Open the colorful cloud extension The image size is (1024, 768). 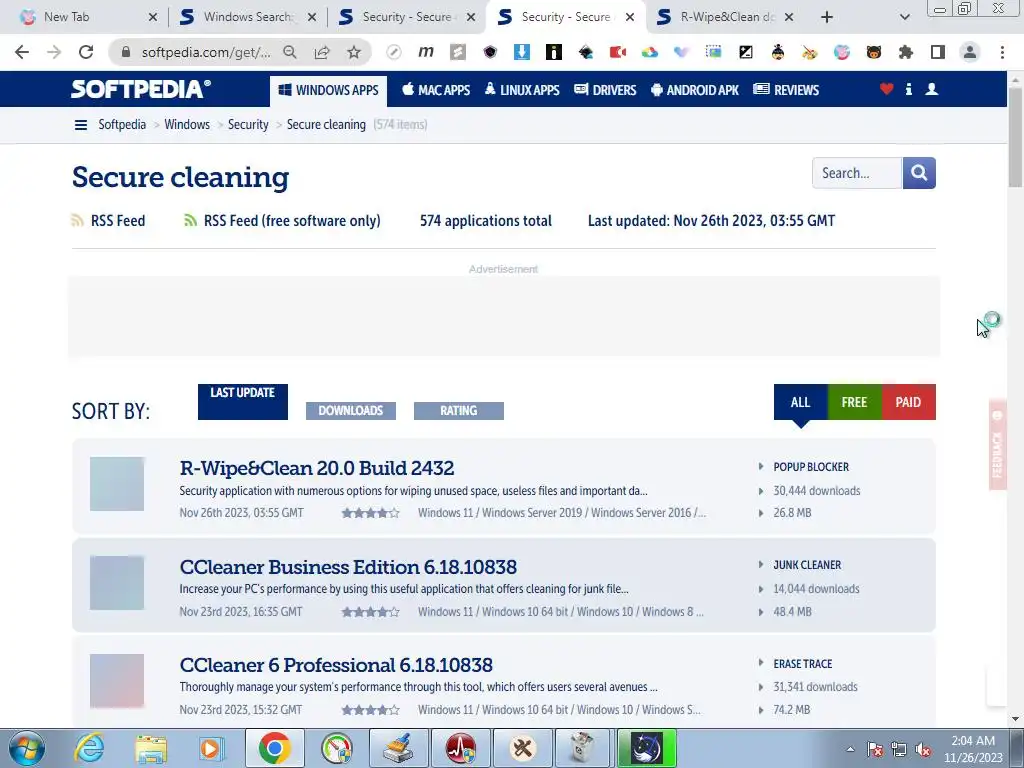650,52
